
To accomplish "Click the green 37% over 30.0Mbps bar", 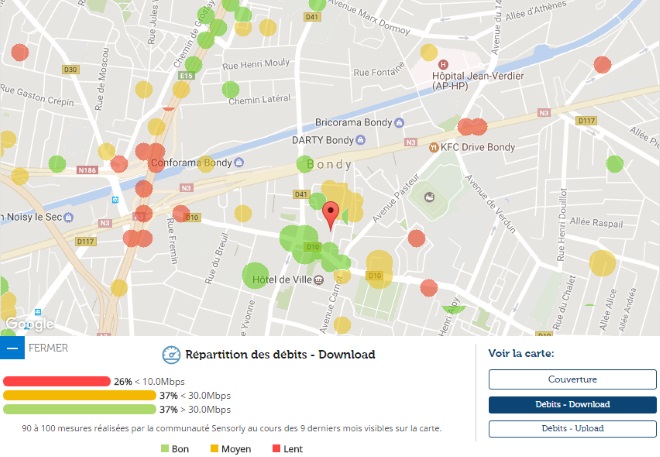I will click(79, 409).
